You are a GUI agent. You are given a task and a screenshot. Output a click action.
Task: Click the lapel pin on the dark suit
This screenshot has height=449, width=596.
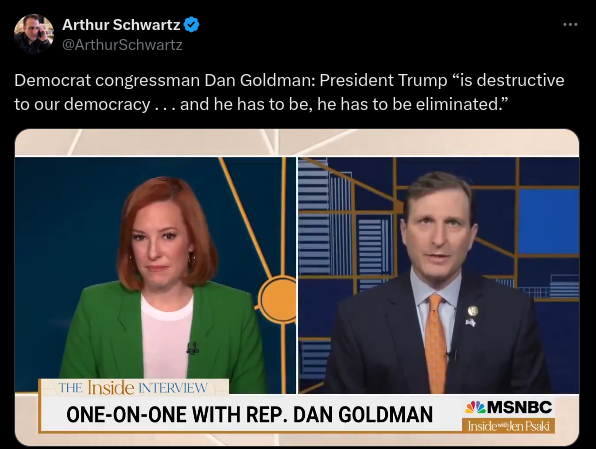(472, 311)
